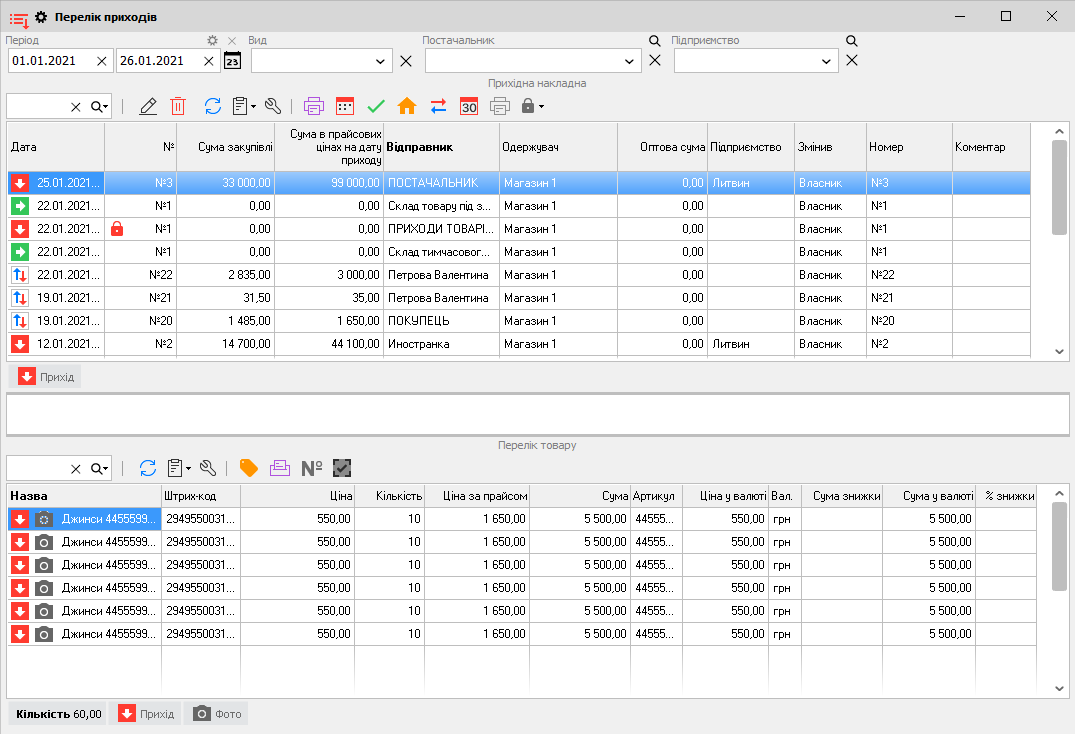The width and height of the screenshot is (1075, 734).
Task: Click the Прихід button below receipts table
Action: pyautogui.click(x=46, y=377)
